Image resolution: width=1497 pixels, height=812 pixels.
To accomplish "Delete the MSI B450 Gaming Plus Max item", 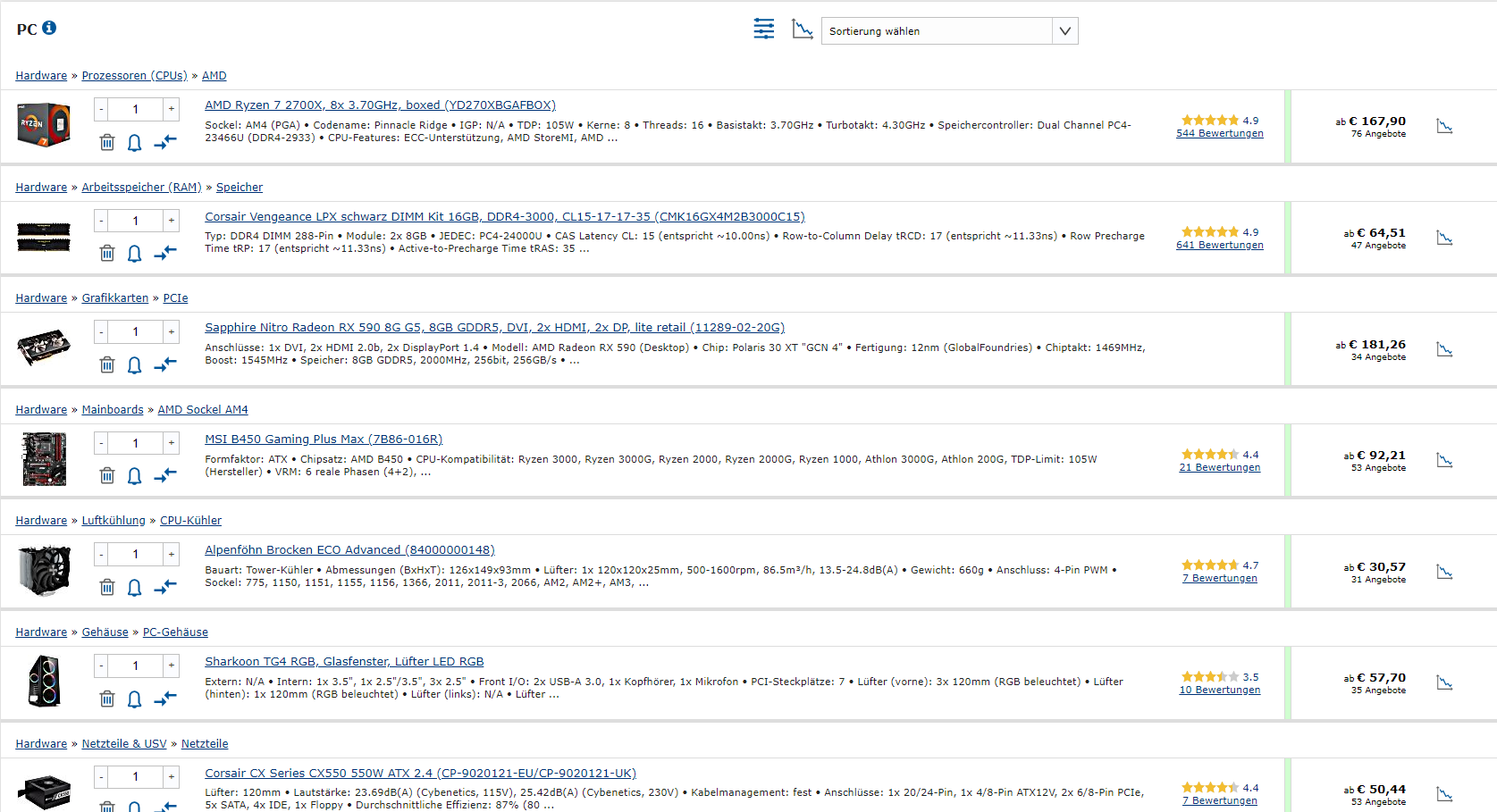I will (107, 475).
